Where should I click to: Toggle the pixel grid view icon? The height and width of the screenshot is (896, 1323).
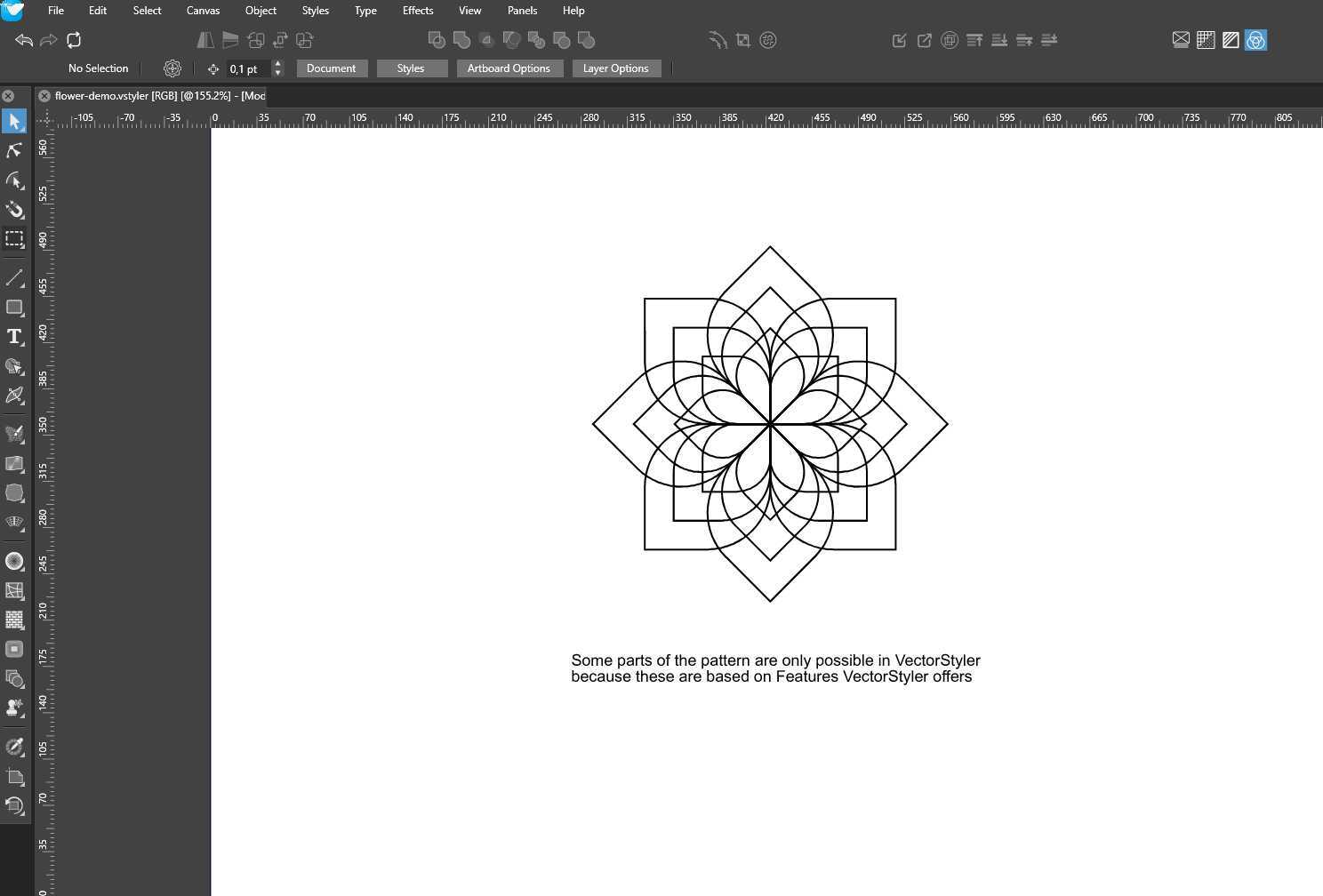tap(1206, 40)
